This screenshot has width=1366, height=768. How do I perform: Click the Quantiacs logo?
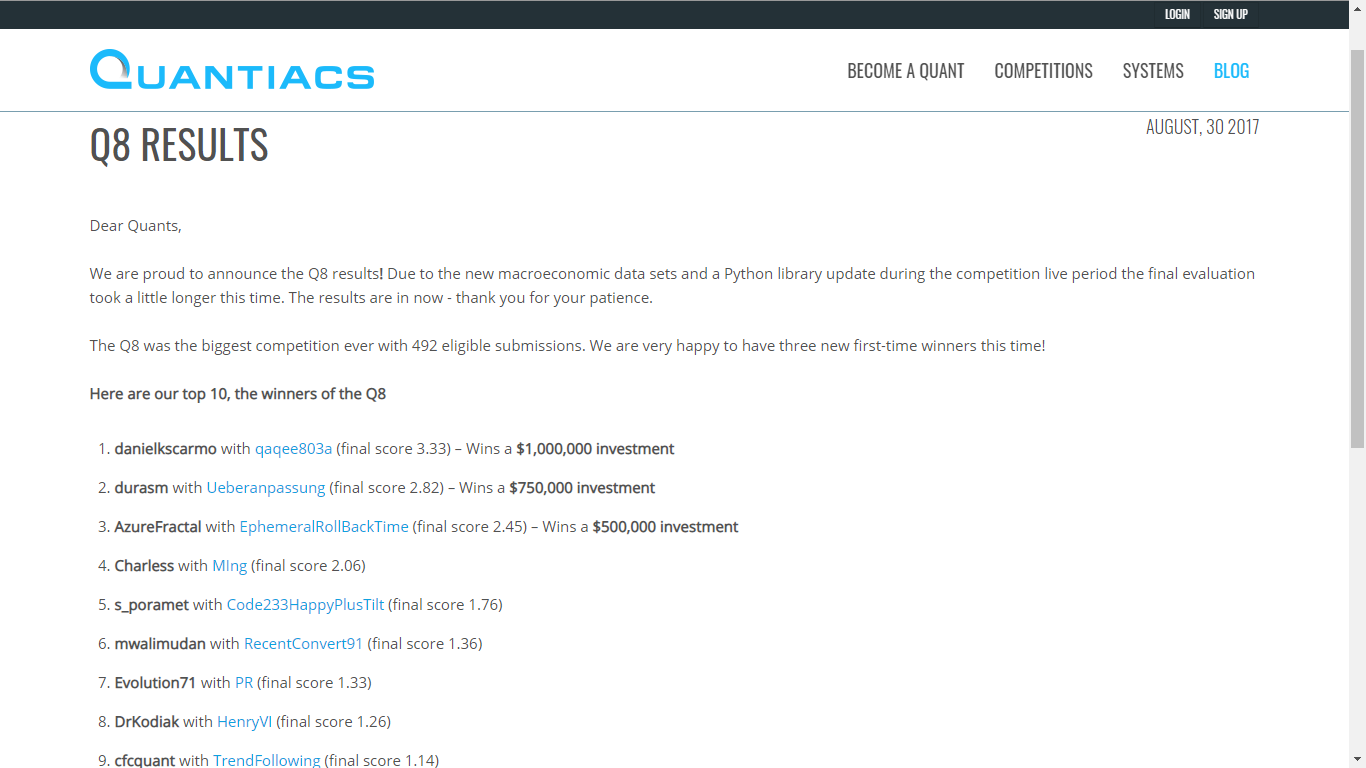[x=232, y=70]
